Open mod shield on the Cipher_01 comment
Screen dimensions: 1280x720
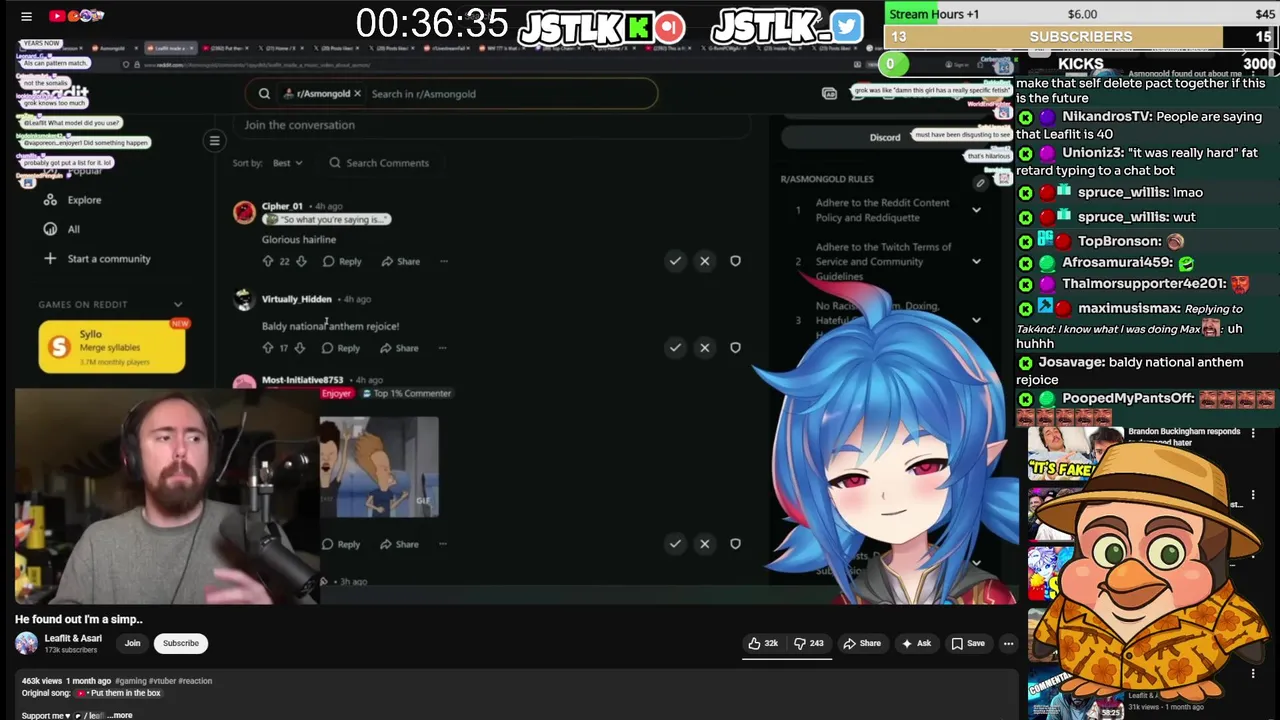pyautogui.click(x=735, y=261)
